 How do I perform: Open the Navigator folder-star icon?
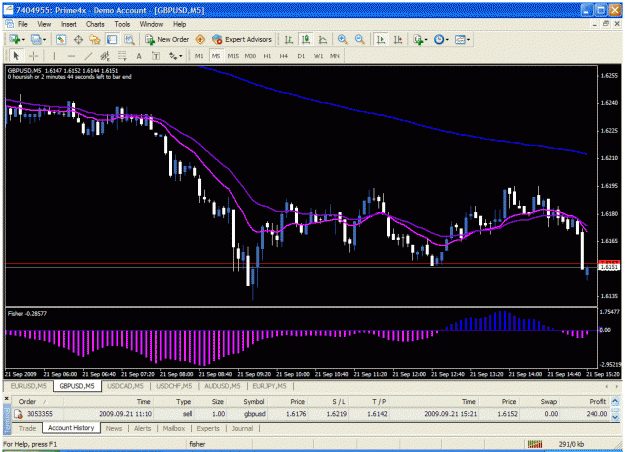pyautogui.click(x=95, y=39)
